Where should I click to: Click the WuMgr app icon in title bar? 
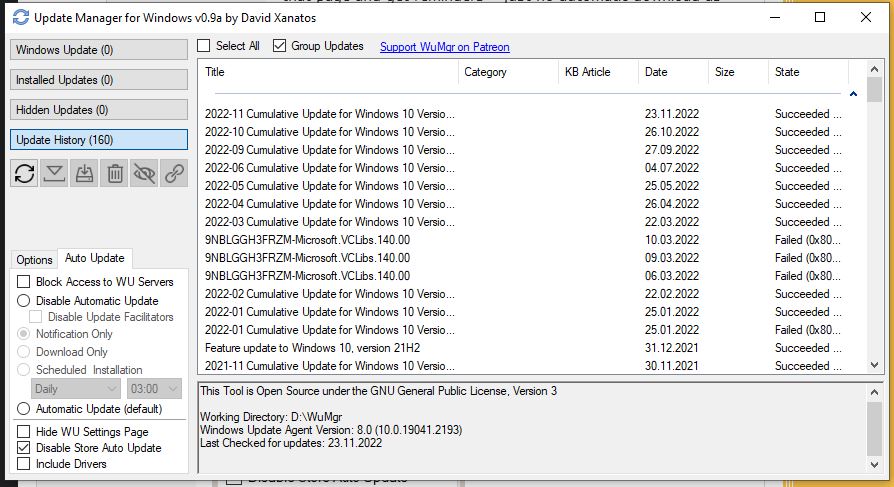(20, 17)
